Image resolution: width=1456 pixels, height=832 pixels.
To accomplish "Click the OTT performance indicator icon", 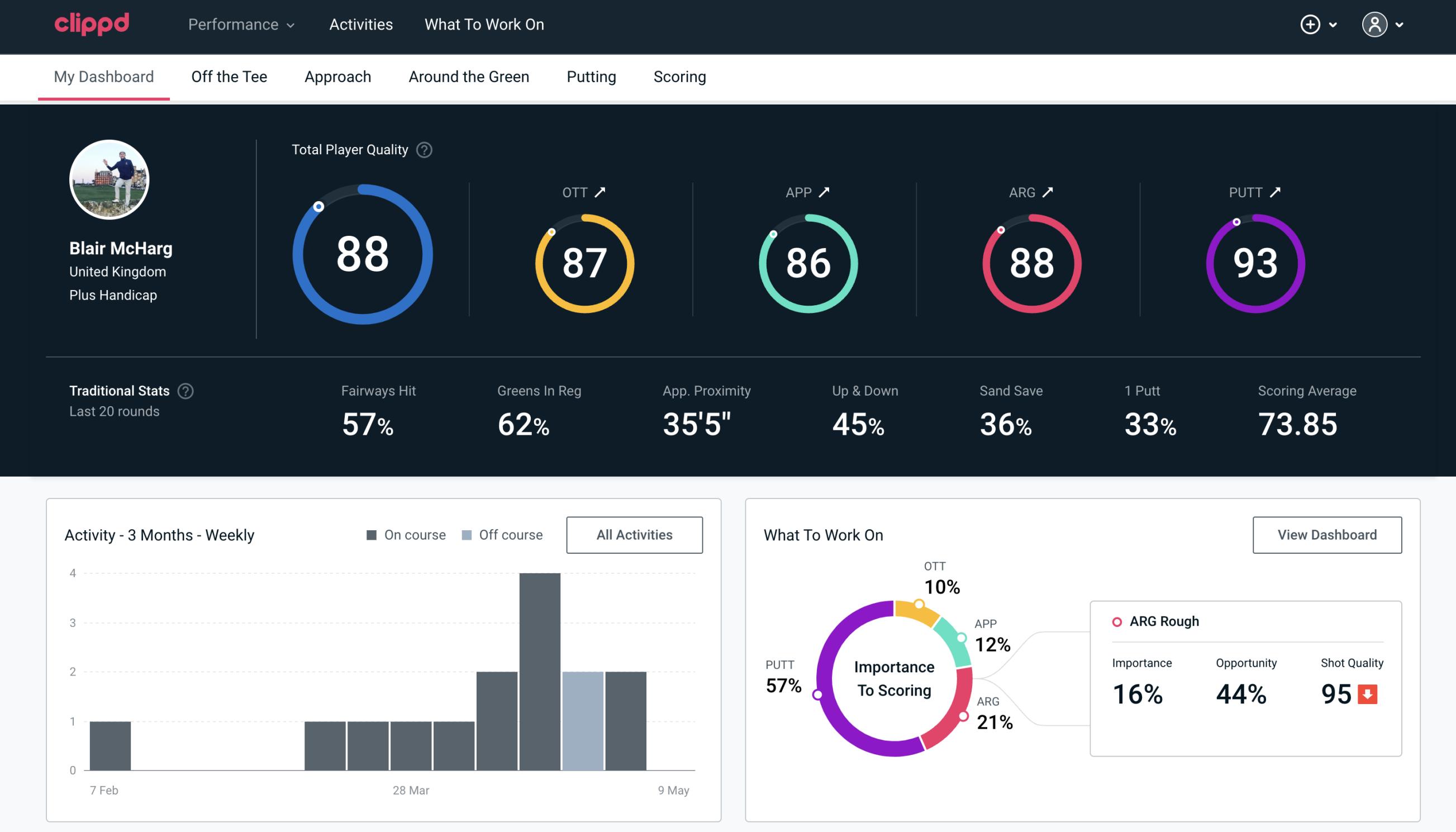I will (x=600, y=191).
